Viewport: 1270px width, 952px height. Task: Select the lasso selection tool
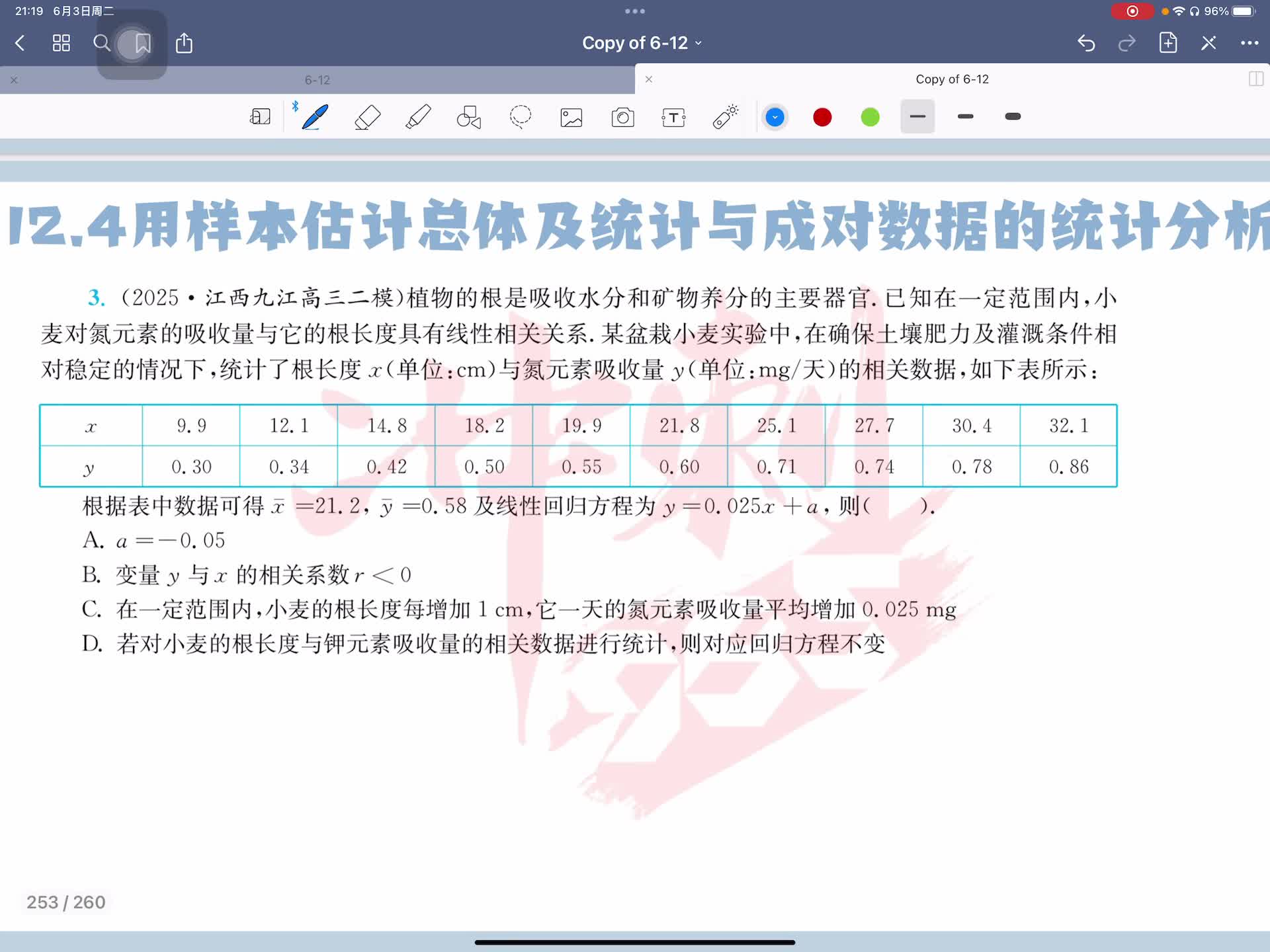coord(520,117)
